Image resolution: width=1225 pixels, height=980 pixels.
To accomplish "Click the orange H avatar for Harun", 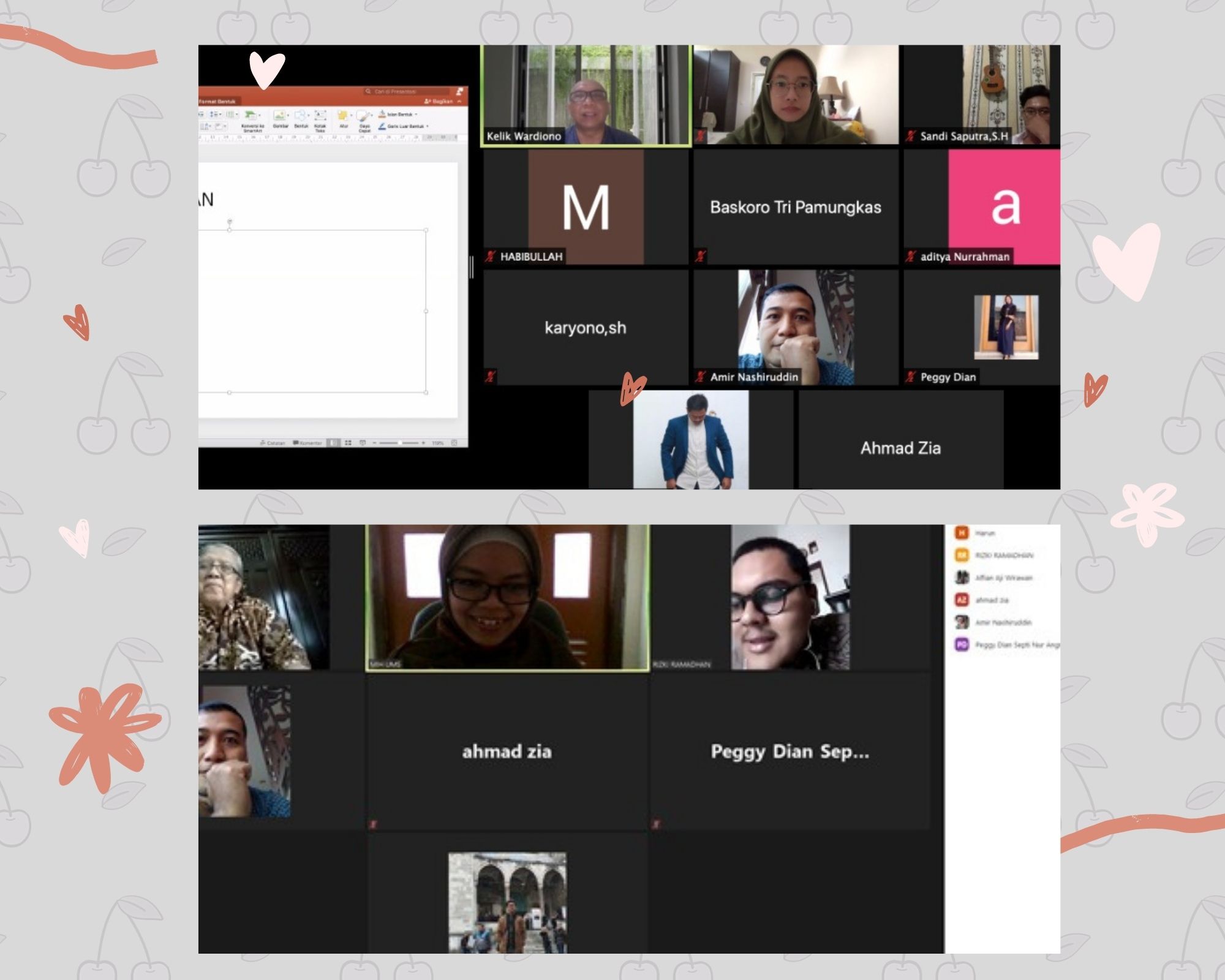I will pyautogui.click(x=962, y=532).
